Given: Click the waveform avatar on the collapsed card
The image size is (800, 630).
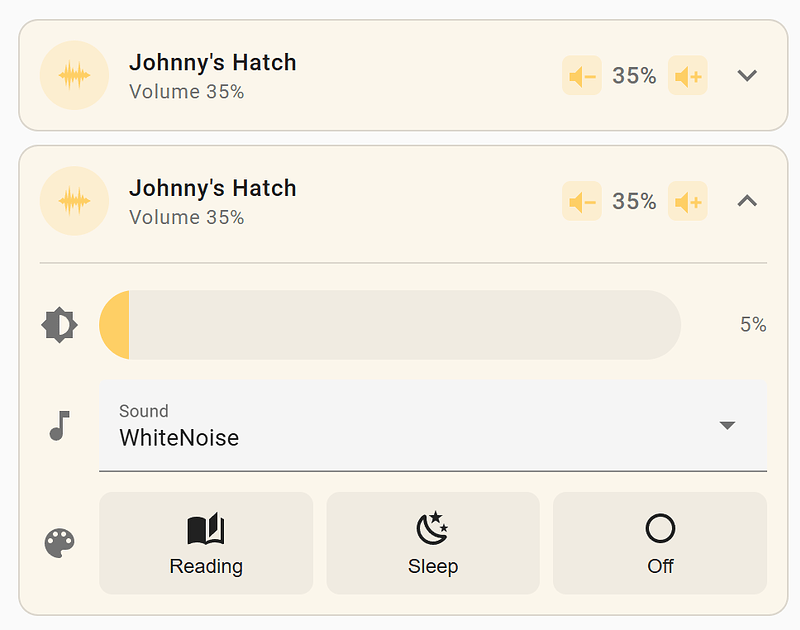Looking at the screenshot, I should coord(74,75).
